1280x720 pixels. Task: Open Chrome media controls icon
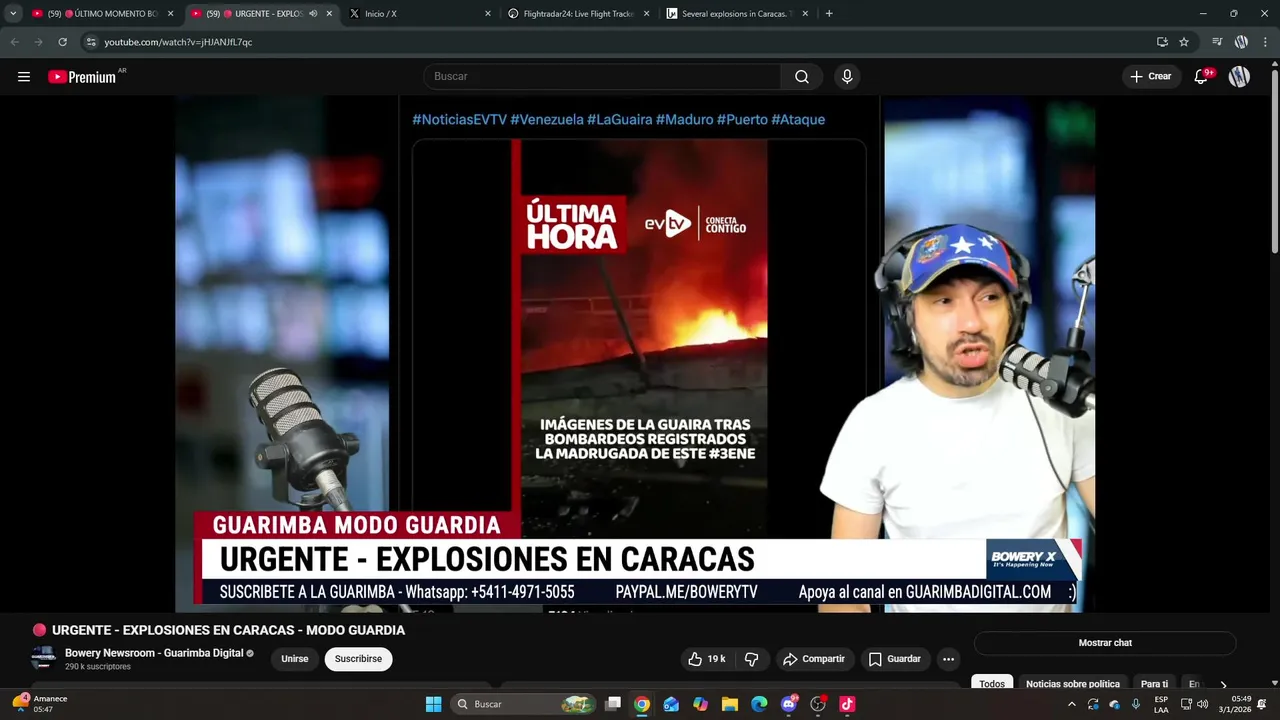pos(1217,42)
